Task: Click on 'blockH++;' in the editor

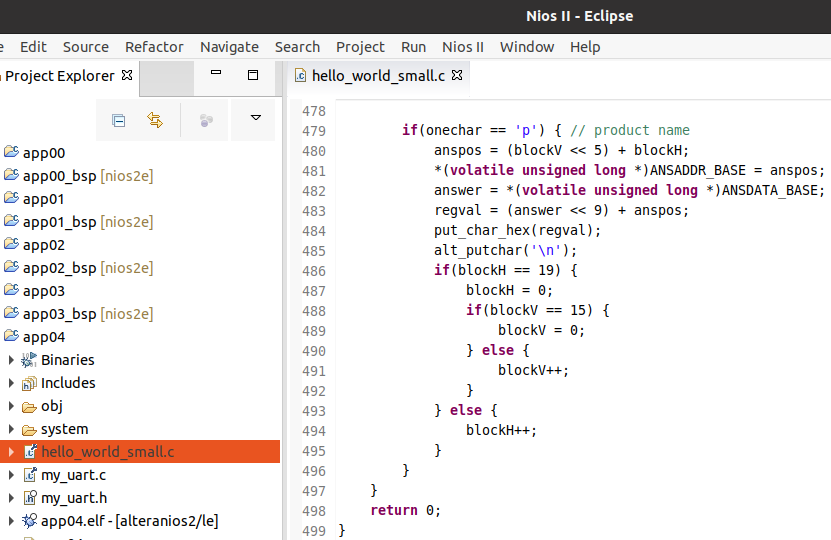Action: tap(501, 430)
